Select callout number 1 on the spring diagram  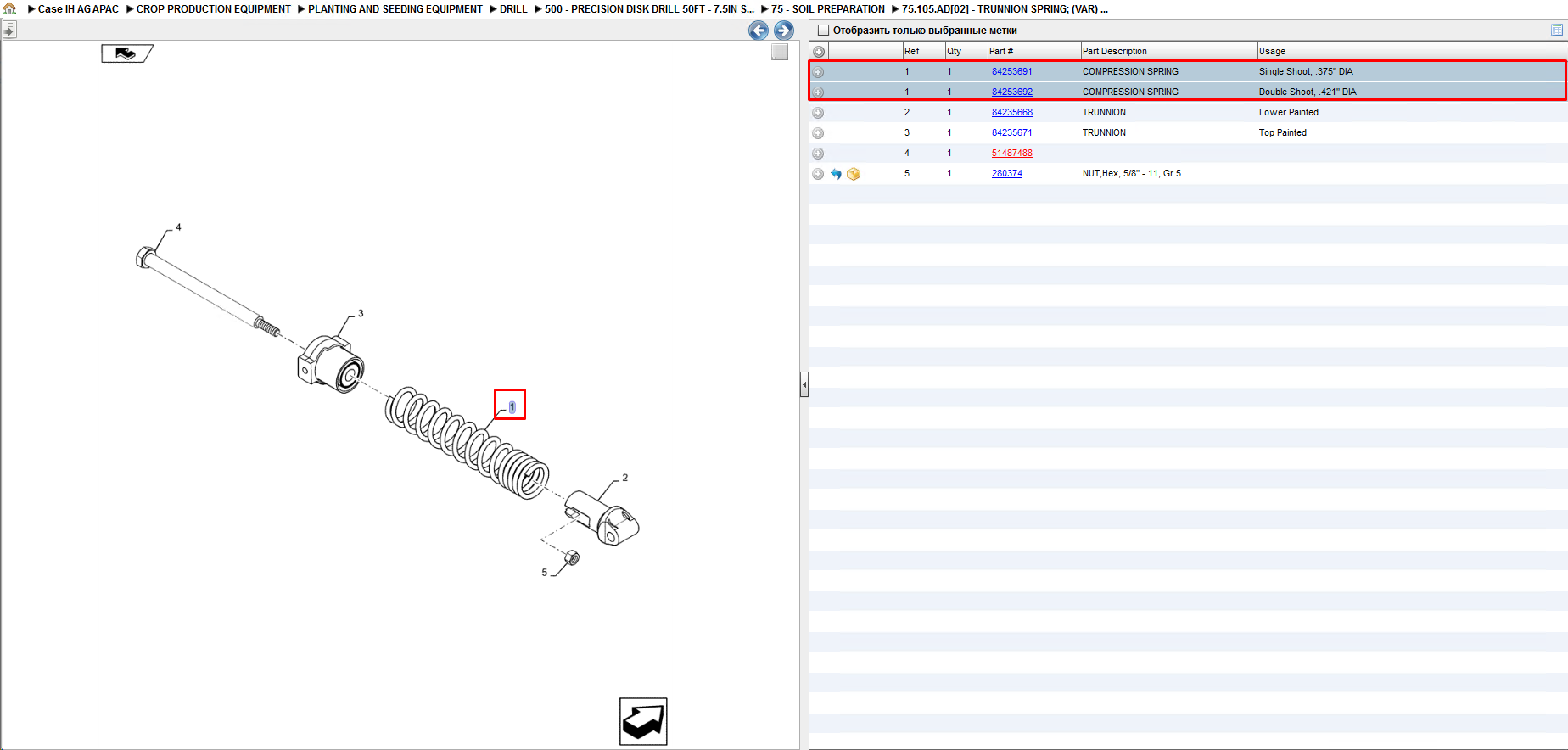512,407
